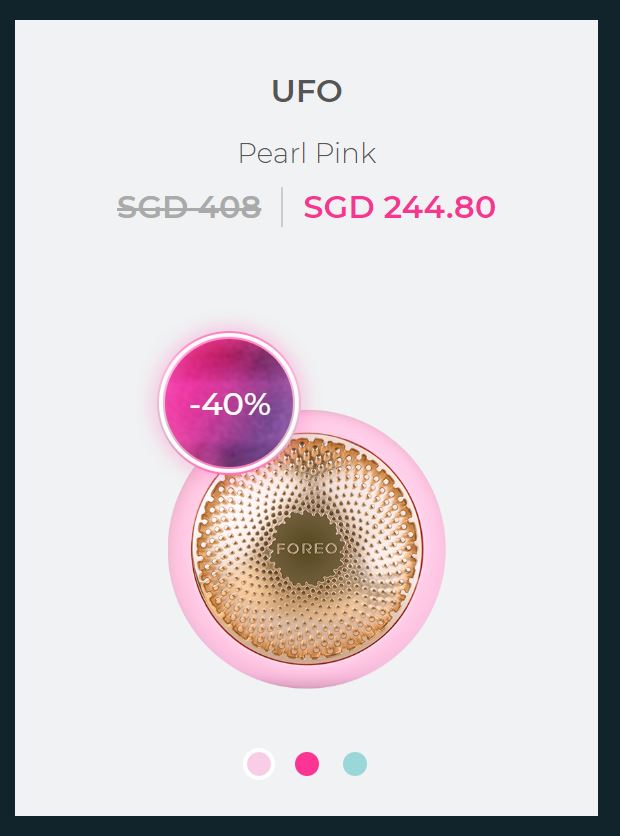
Task: Click the 244.80 amount in sale price
Action: click(x=439, y=207)
